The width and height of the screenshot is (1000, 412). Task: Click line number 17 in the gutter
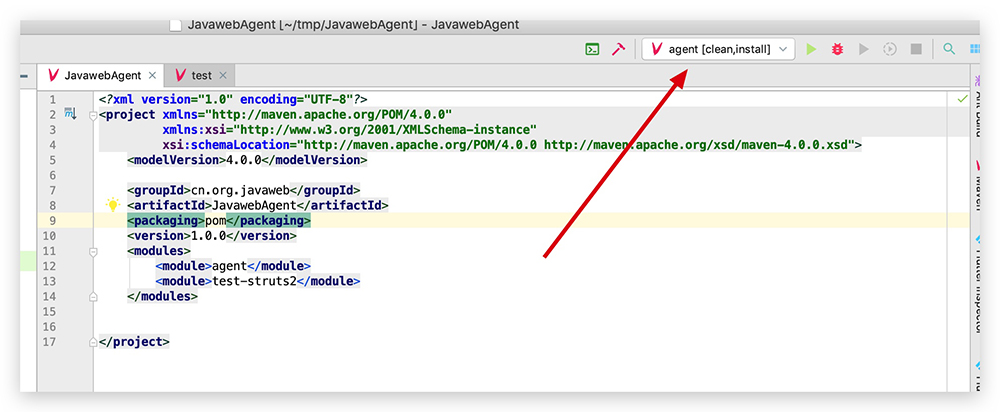tap(50, 342)
